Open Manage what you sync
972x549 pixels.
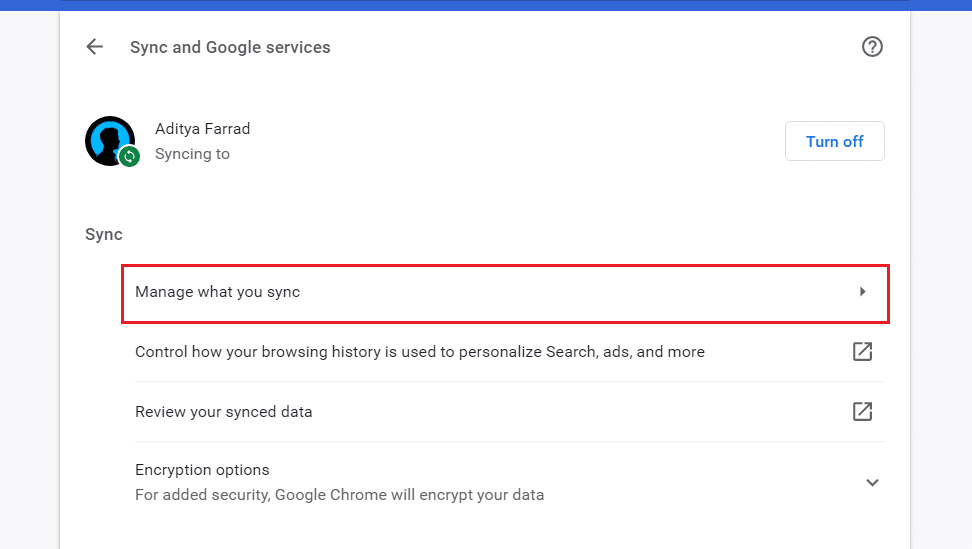coord(218,292)
